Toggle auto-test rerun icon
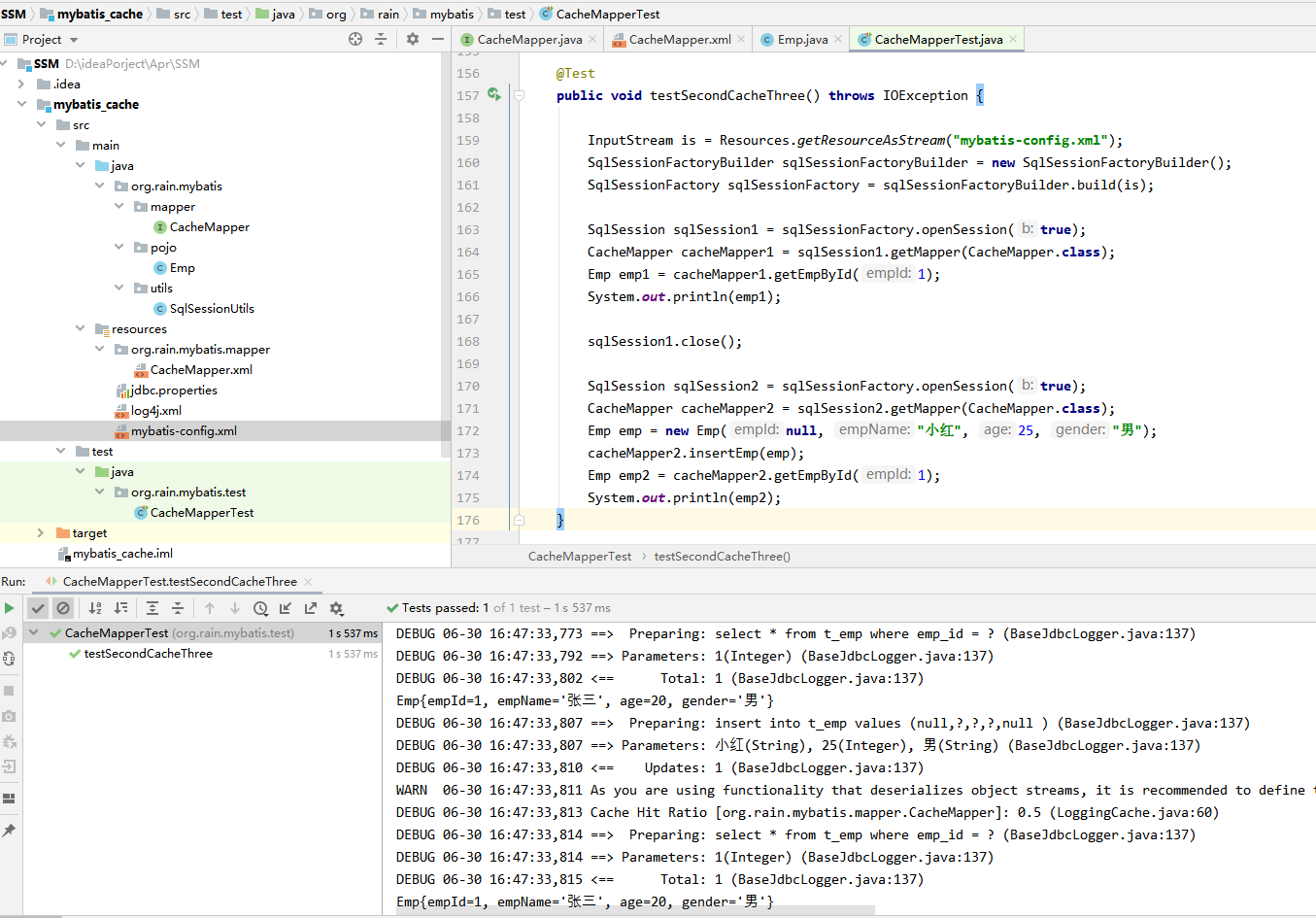The height and width of the screenshot is (918, 1316). pyautogui.click(x=9, y=659)
